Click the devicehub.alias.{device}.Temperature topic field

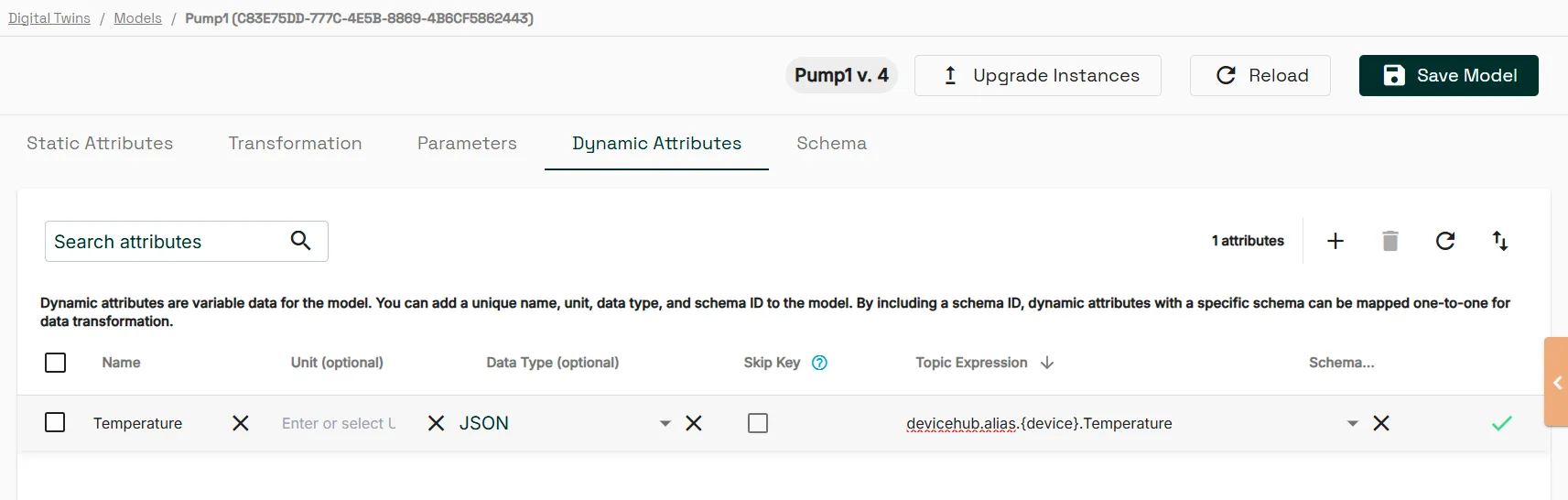(1039, 423)
